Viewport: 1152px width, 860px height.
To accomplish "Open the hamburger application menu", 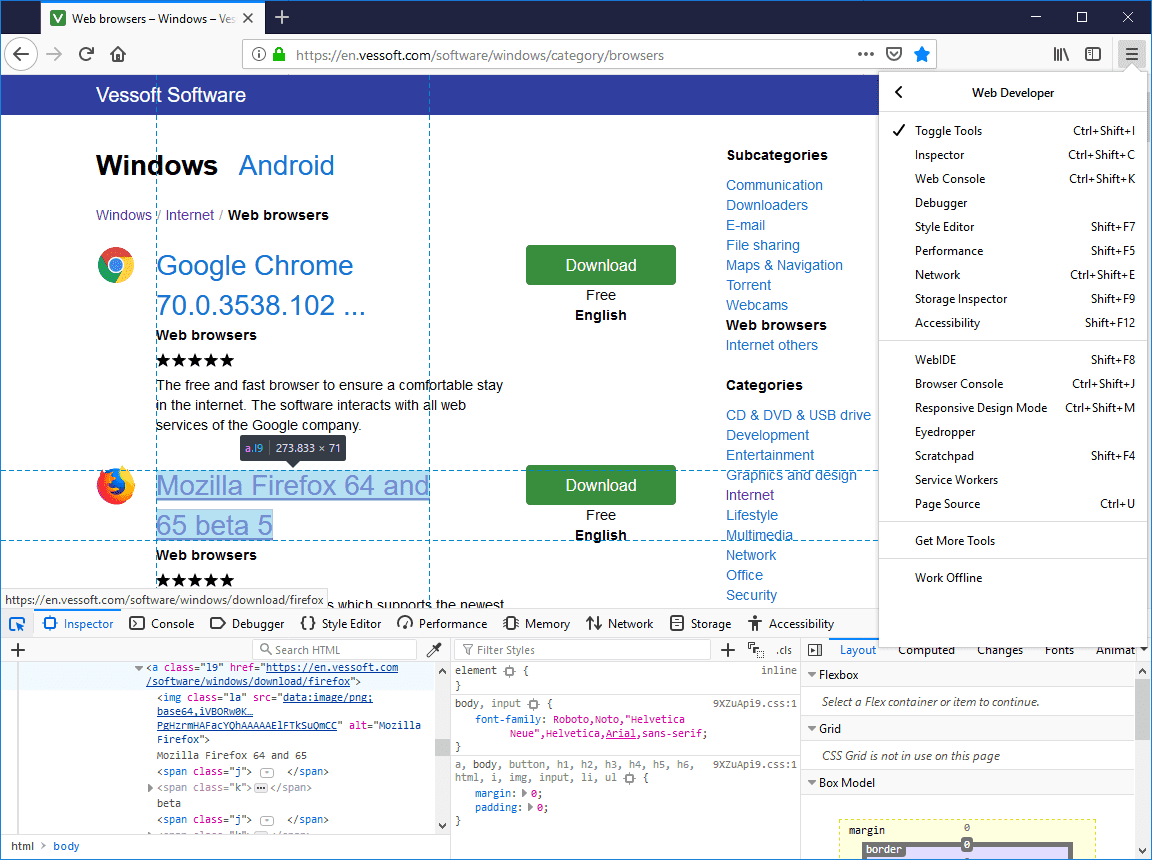I will pyautogui.click(x=1131, y=54).
